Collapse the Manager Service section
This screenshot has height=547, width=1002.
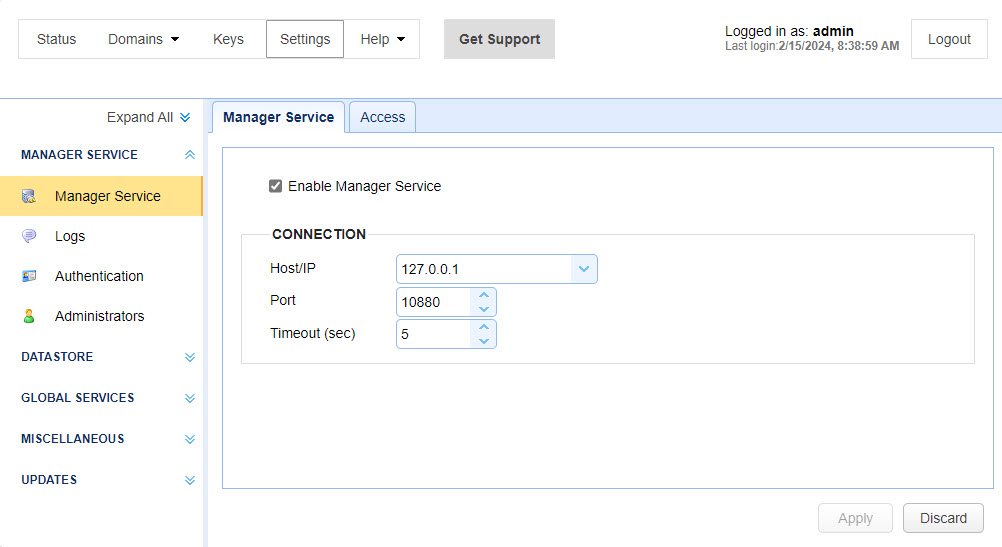point(189,155)
